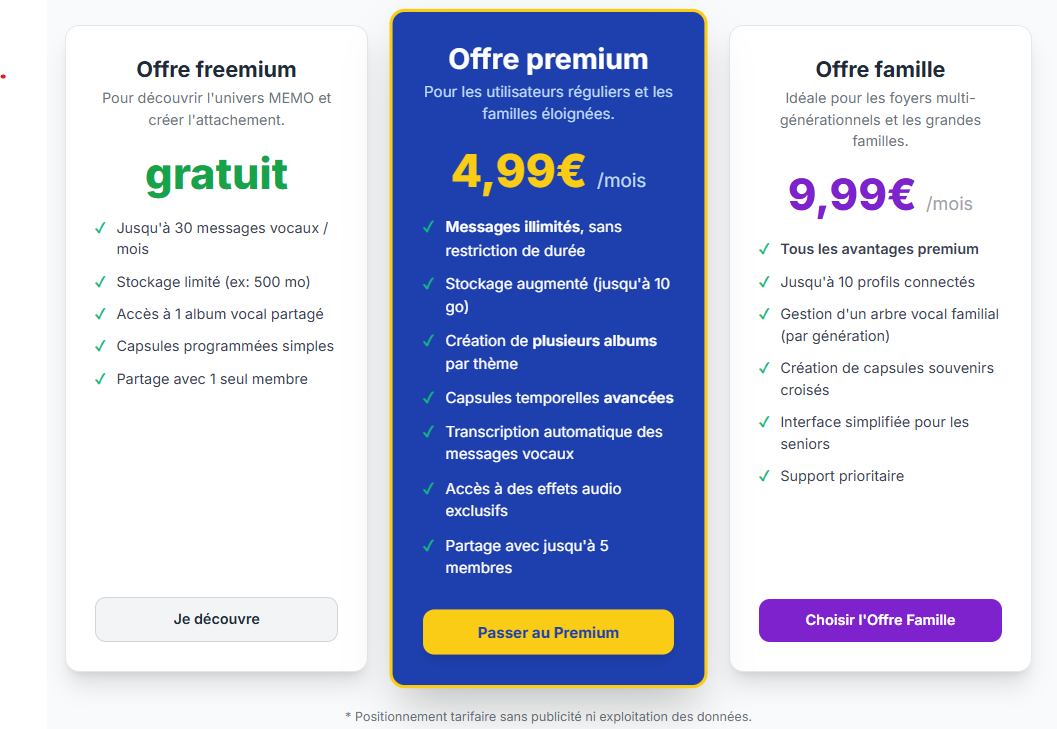Click the 'Offre premium' heading
The width and height of the screenshot is (1057, 729).
point(548,59)
